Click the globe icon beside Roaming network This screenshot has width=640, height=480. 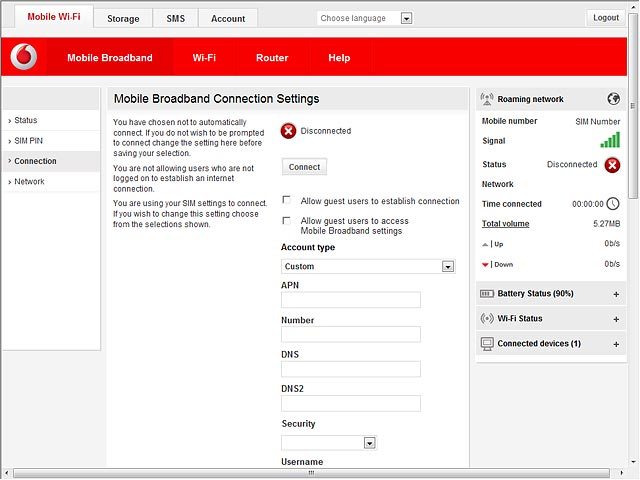pyautogui.click(x=613, y=99)
